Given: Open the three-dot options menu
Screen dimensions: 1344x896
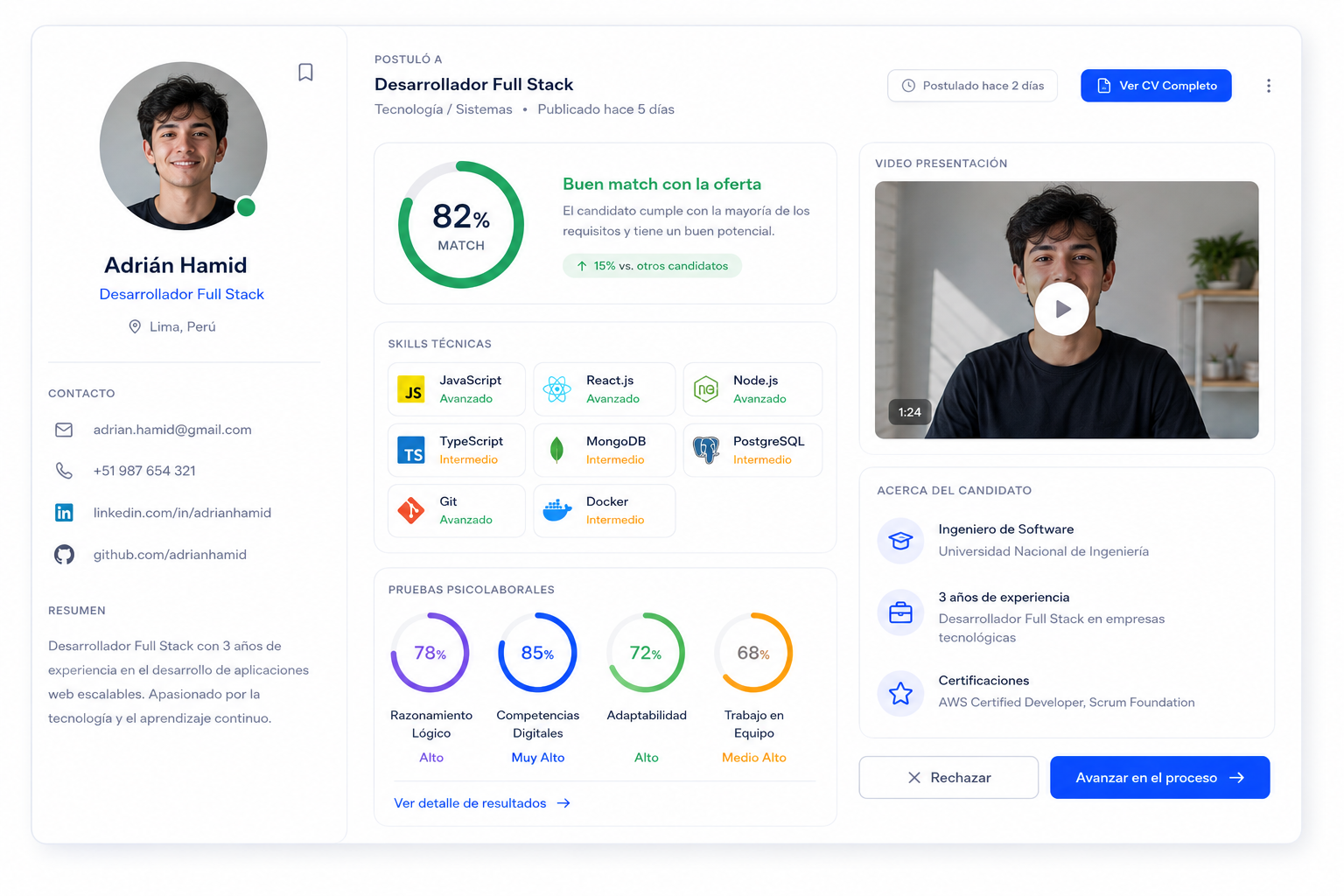Looking at the screenshot, I should point(1269,86).
